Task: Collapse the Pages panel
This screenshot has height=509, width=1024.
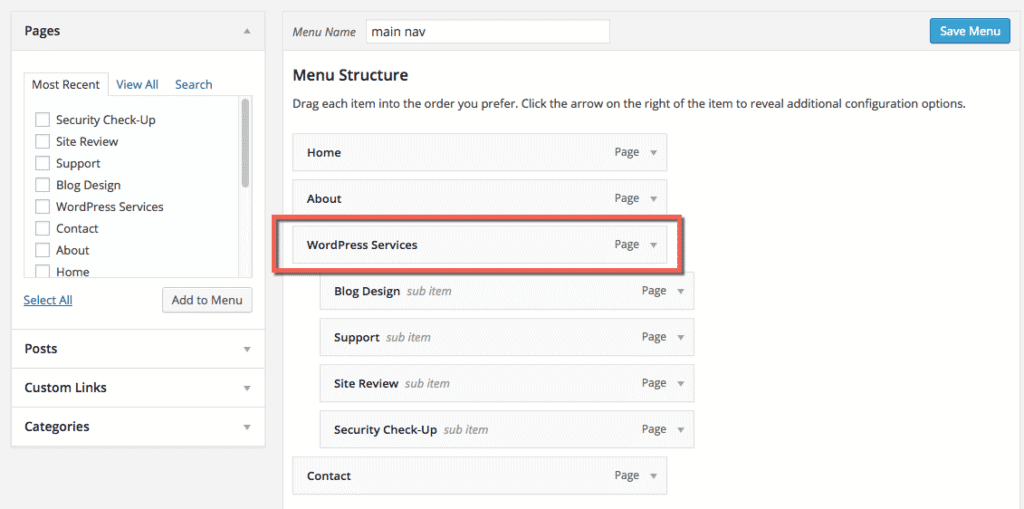Action: tap(247, 31)
